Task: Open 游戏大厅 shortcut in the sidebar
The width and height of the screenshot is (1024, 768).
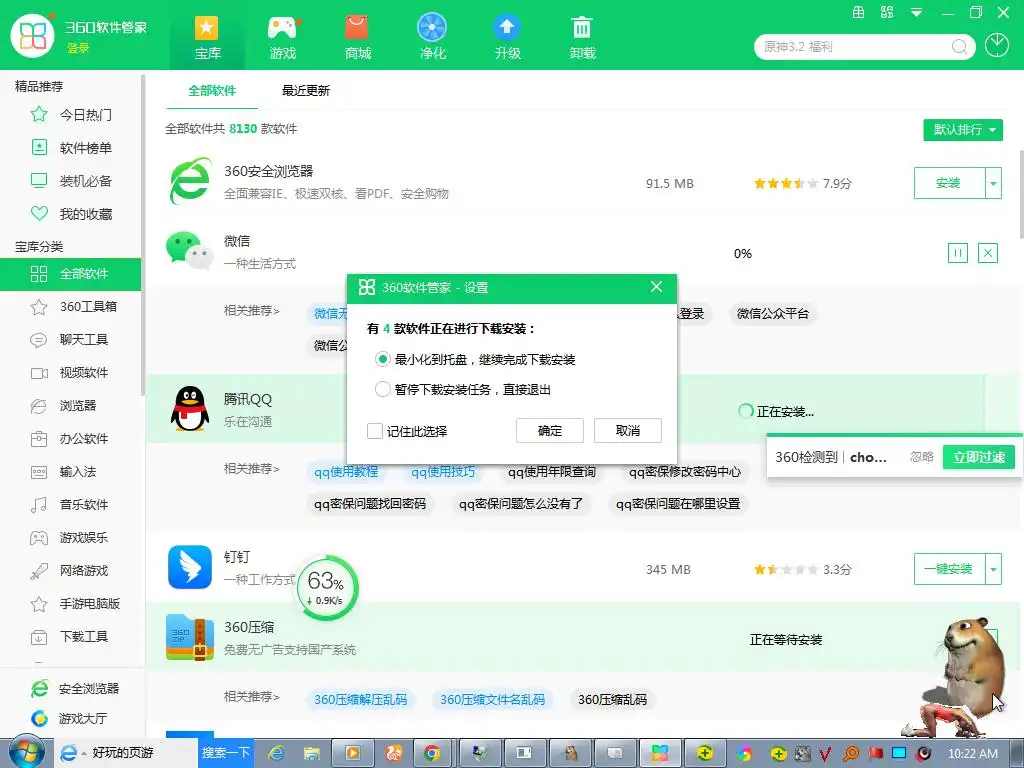Action: pyautogui.click(x=68, y=718)
